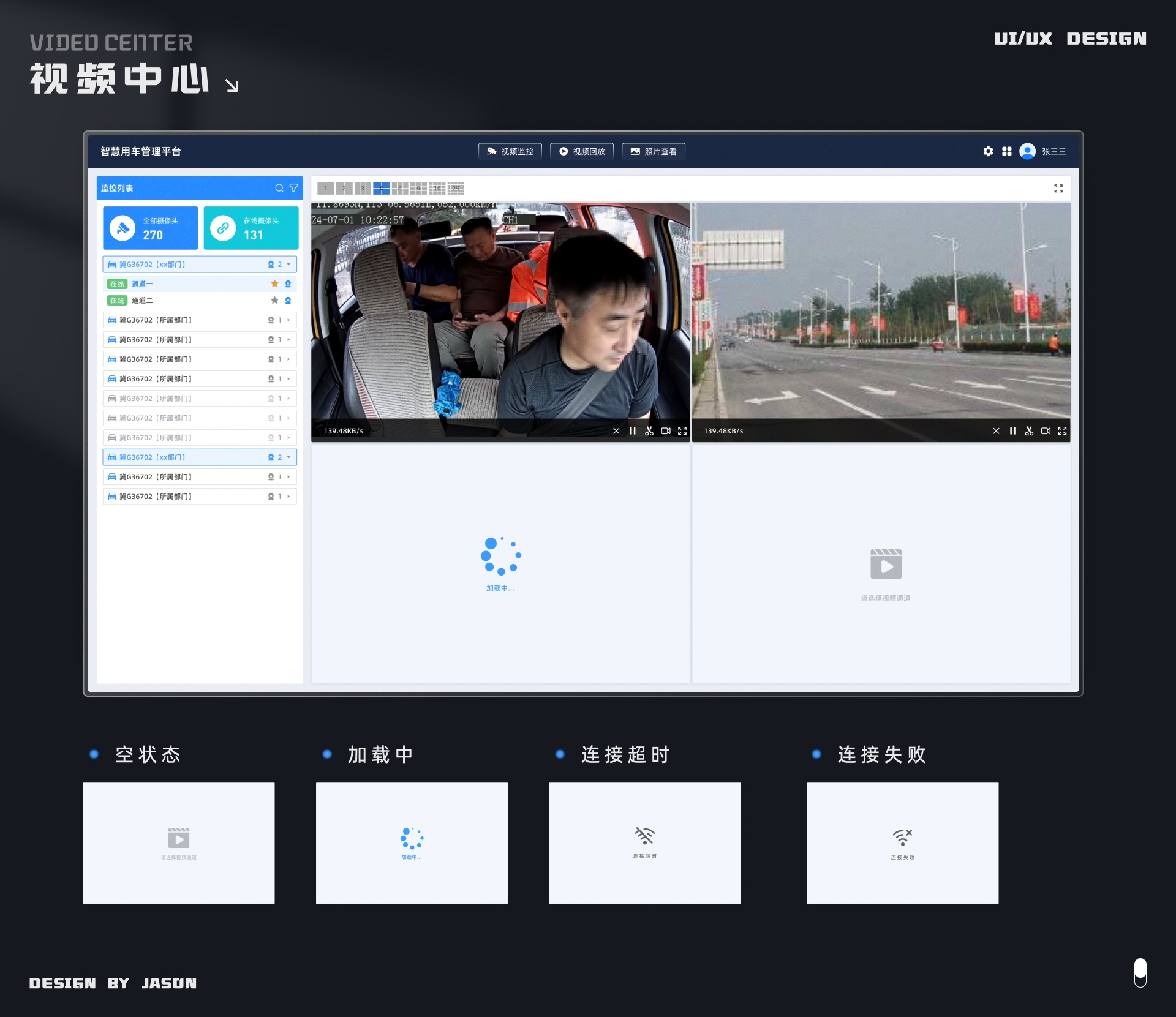This screenshot has height=1017, width=1176.
Task: Toggle the star on 通道二
Action: tap(273, 300)
